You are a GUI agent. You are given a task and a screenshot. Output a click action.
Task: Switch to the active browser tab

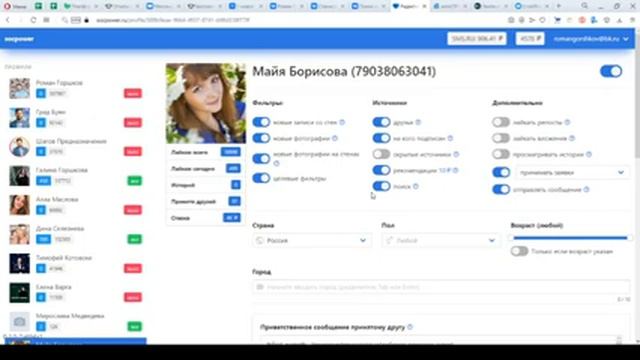[x=409, y=6]
